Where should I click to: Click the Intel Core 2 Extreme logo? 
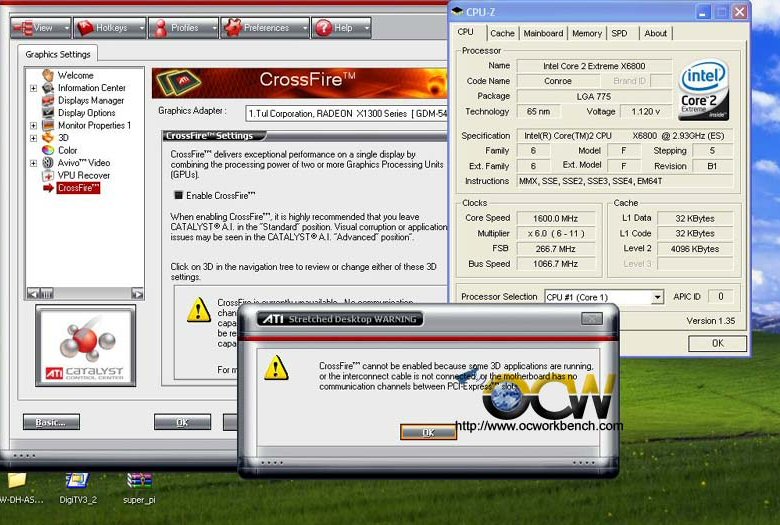[x=703, y=90]
